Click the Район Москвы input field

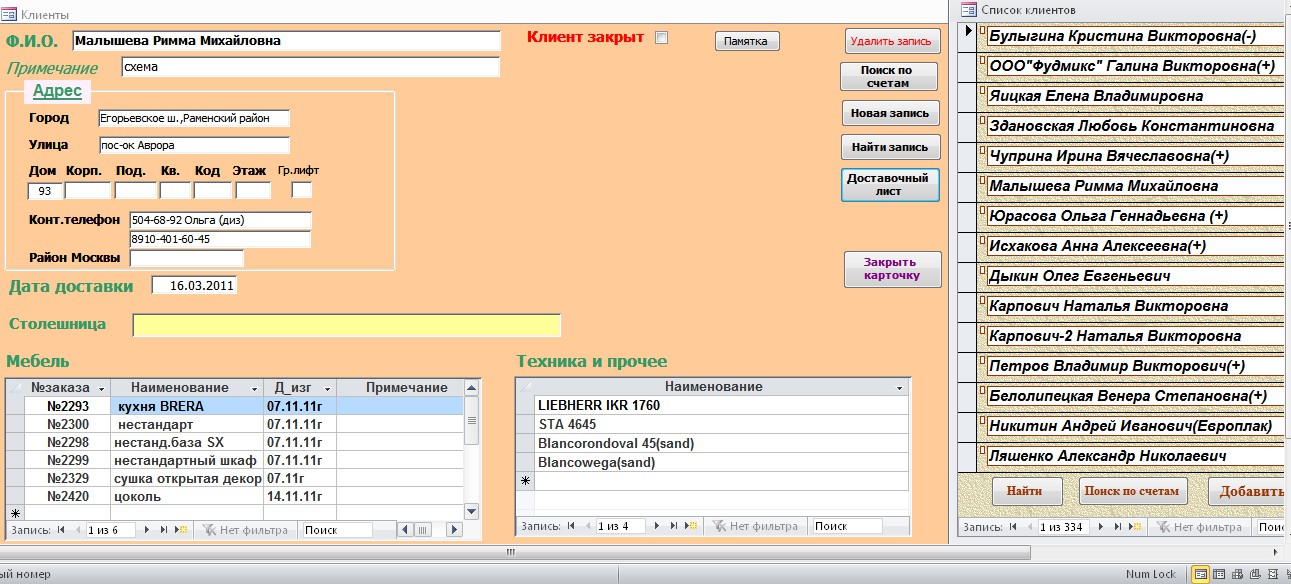[186, 258]
